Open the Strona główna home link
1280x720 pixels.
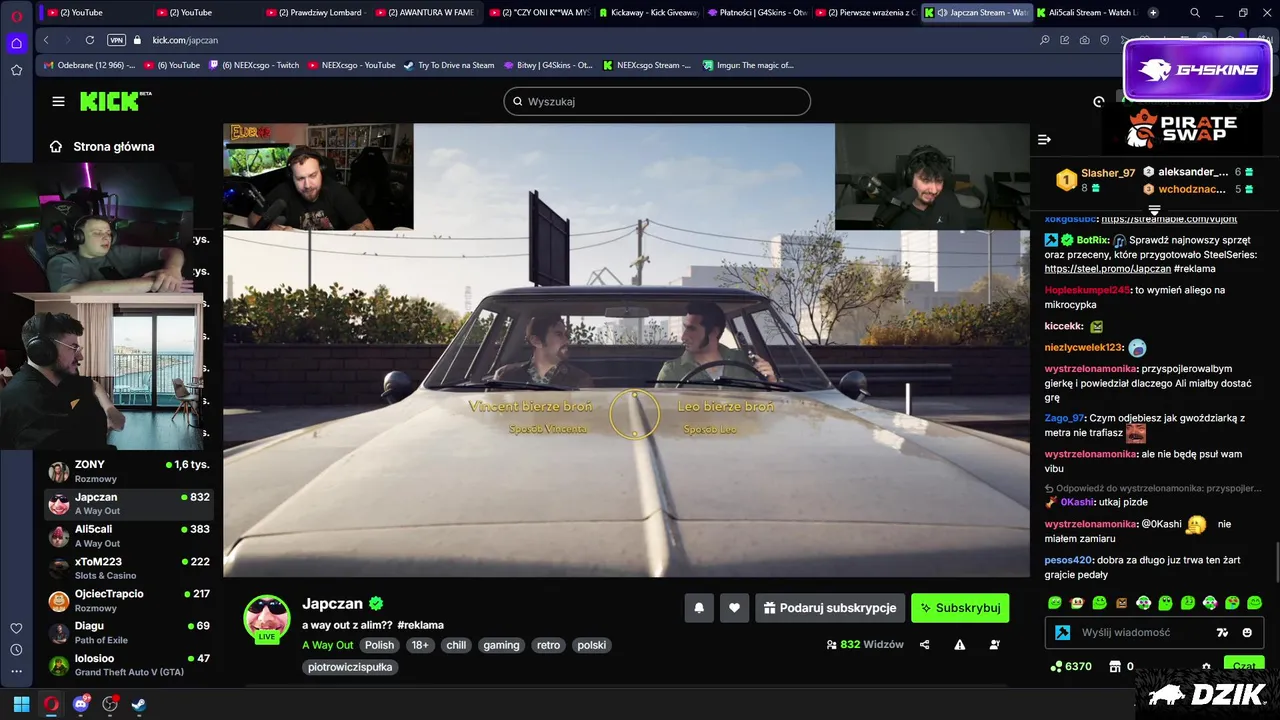(103, 146)
